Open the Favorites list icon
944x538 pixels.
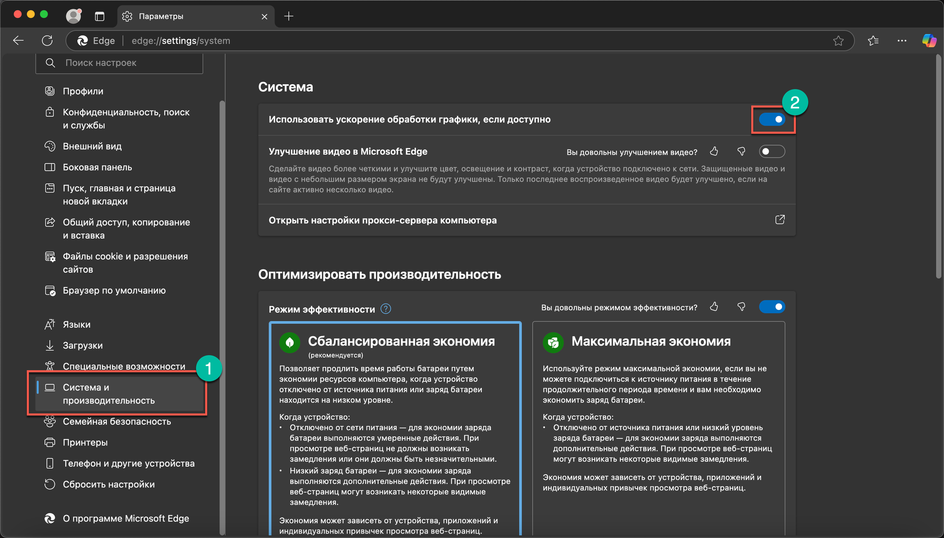click(x=873, y=40)
